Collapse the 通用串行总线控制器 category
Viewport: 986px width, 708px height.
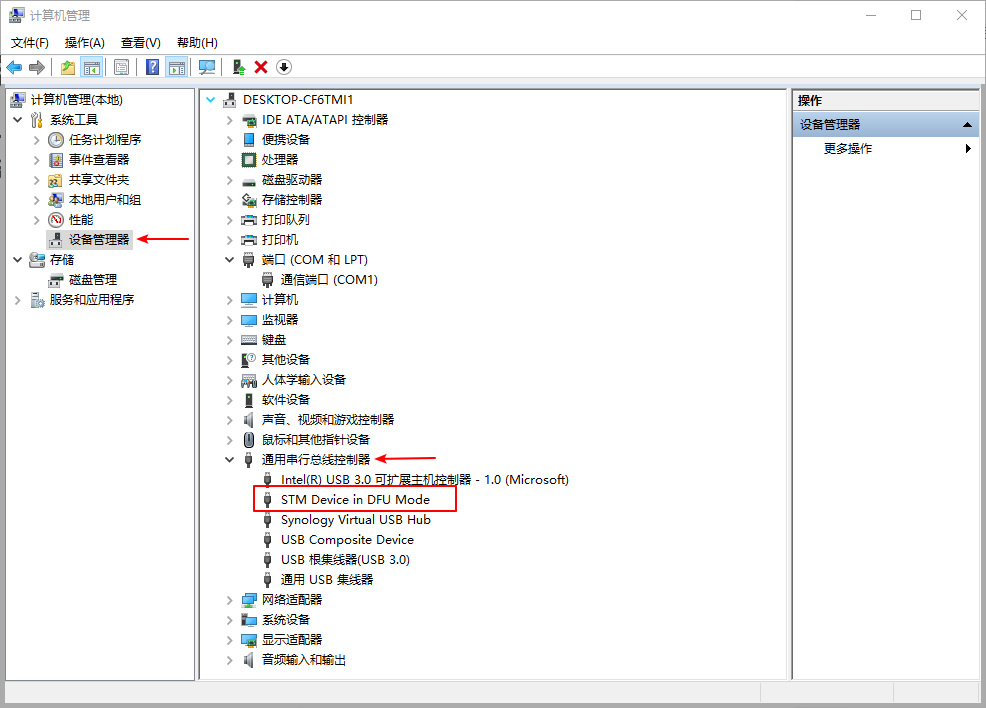[230, 460]
